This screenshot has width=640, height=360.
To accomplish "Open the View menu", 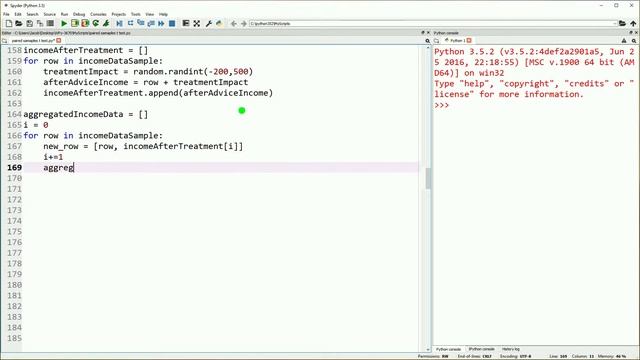I will pos(150,14).
